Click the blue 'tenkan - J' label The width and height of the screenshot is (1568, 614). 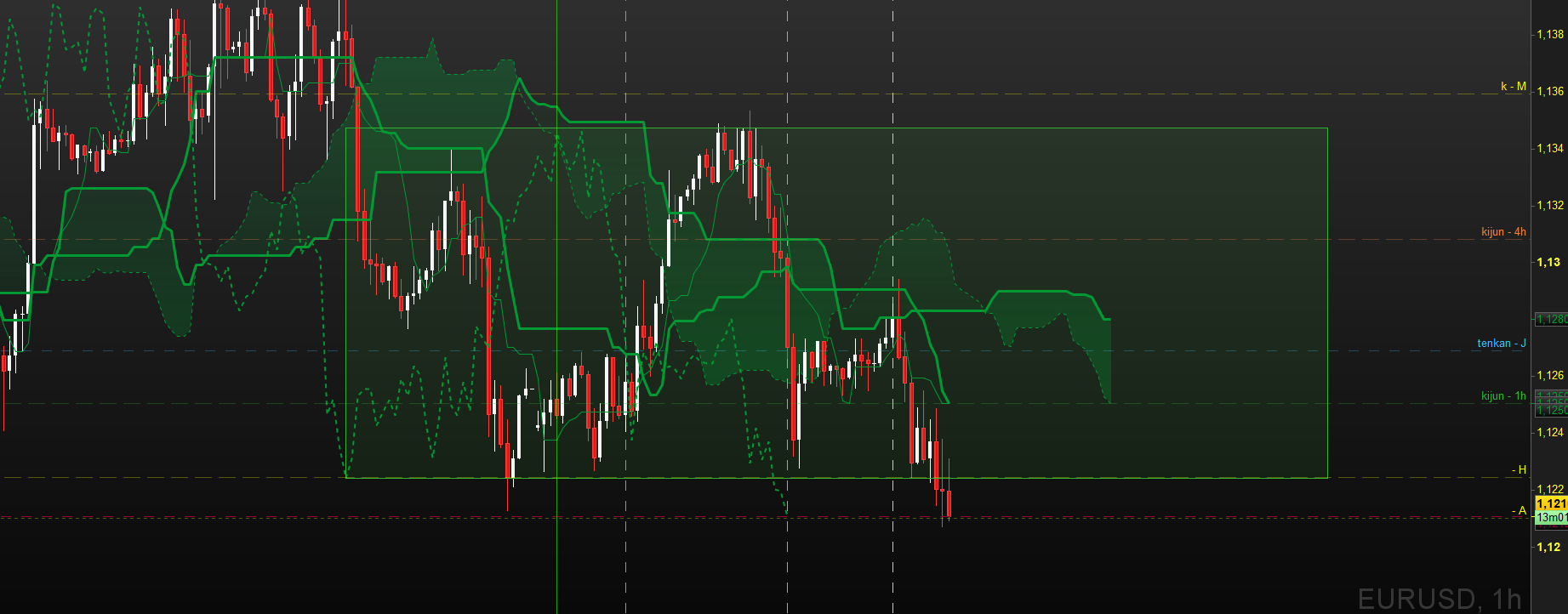(1502, 344)
